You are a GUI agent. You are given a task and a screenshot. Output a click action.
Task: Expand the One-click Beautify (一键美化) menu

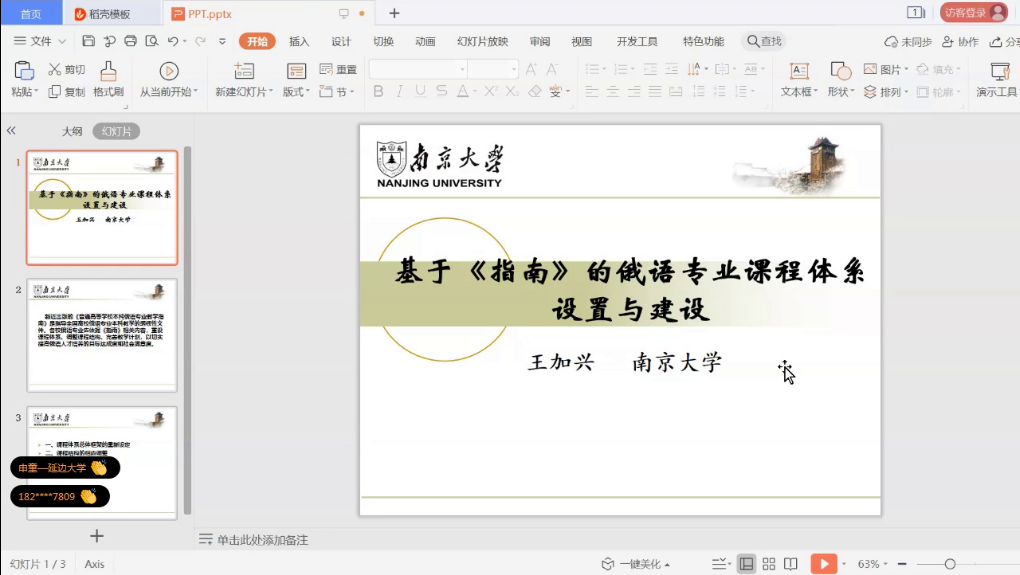click(636, 564)
